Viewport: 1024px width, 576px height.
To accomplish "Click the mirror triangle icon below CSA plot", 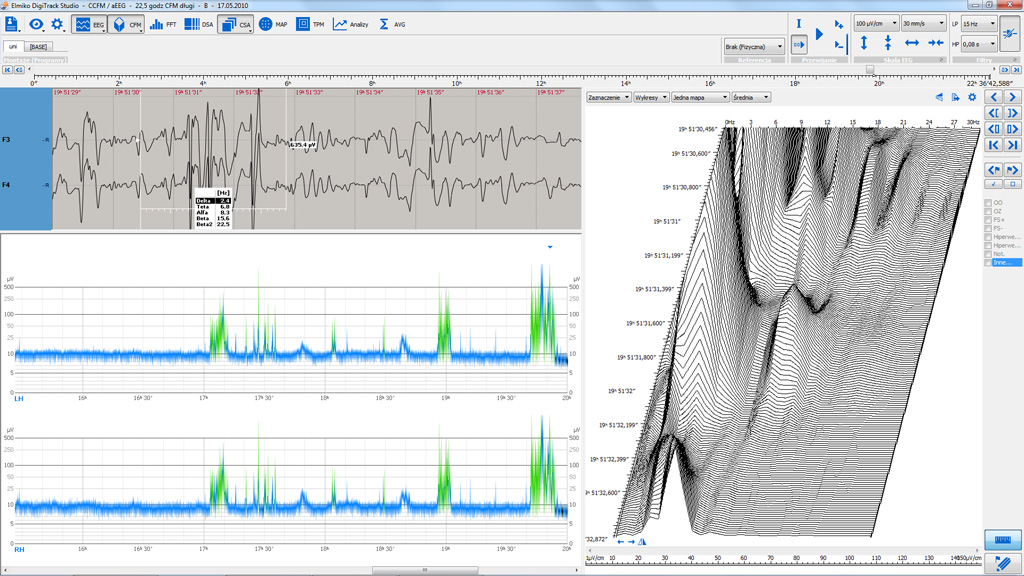I will 642,541.
